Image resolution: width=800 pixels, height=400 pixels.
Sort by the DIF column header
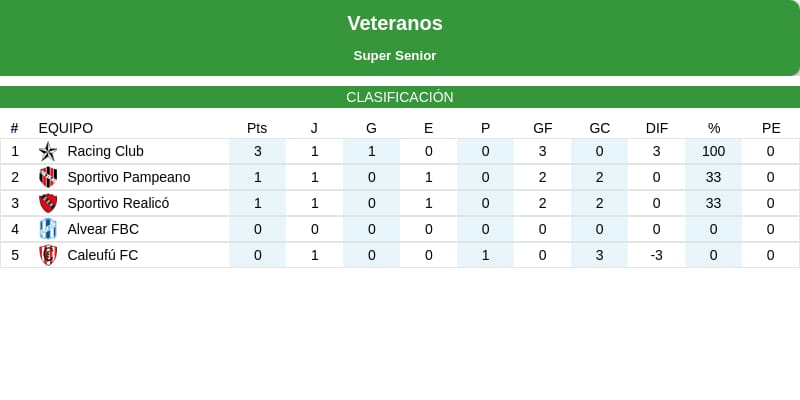click(657, 128)
